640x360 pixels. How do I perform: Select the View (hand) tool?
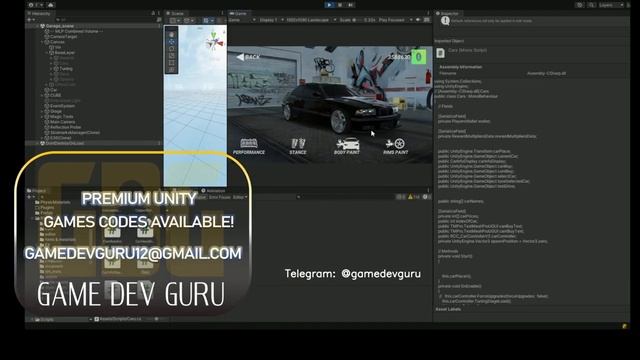pos(171,35)
